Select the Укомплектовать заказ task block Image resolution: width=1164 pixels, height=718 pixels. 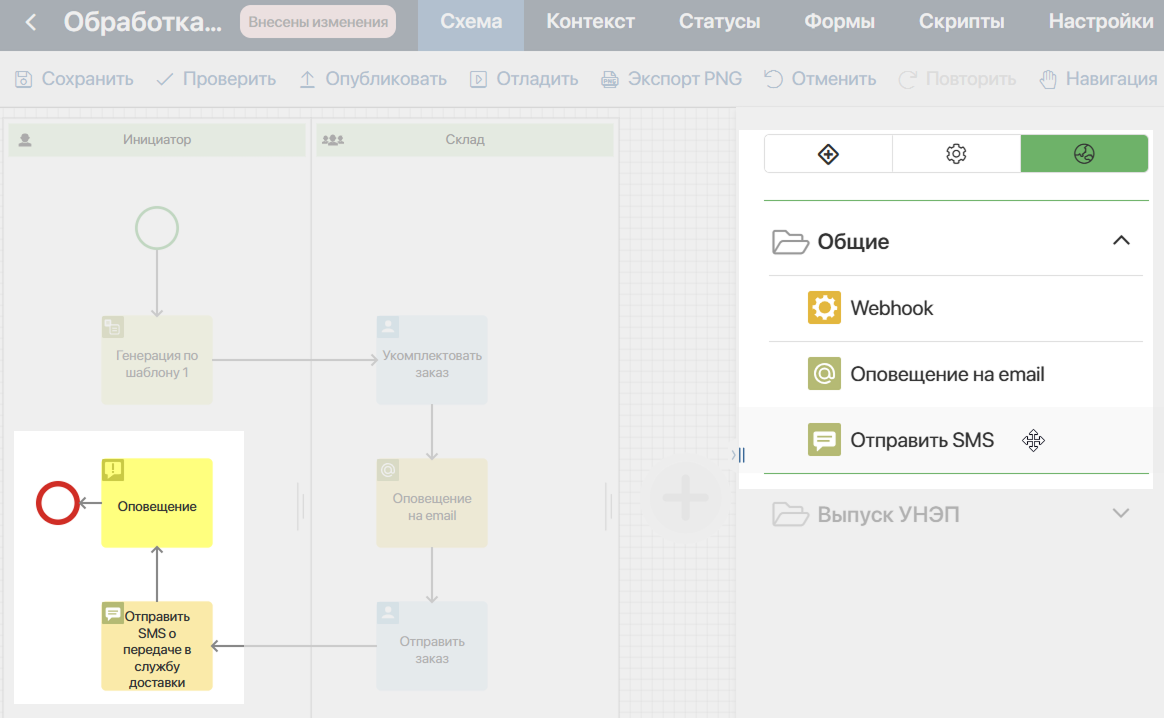click(x=432, y=360)
